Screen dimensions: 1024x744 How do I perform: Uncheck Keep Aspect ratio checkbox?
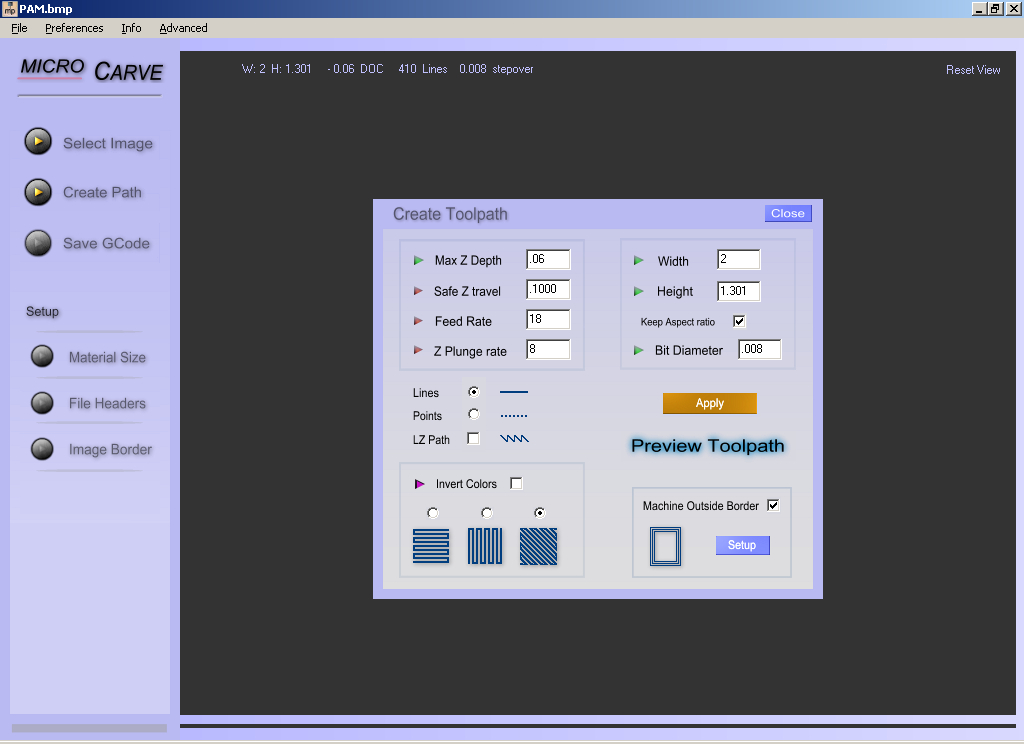coord(739,321)
